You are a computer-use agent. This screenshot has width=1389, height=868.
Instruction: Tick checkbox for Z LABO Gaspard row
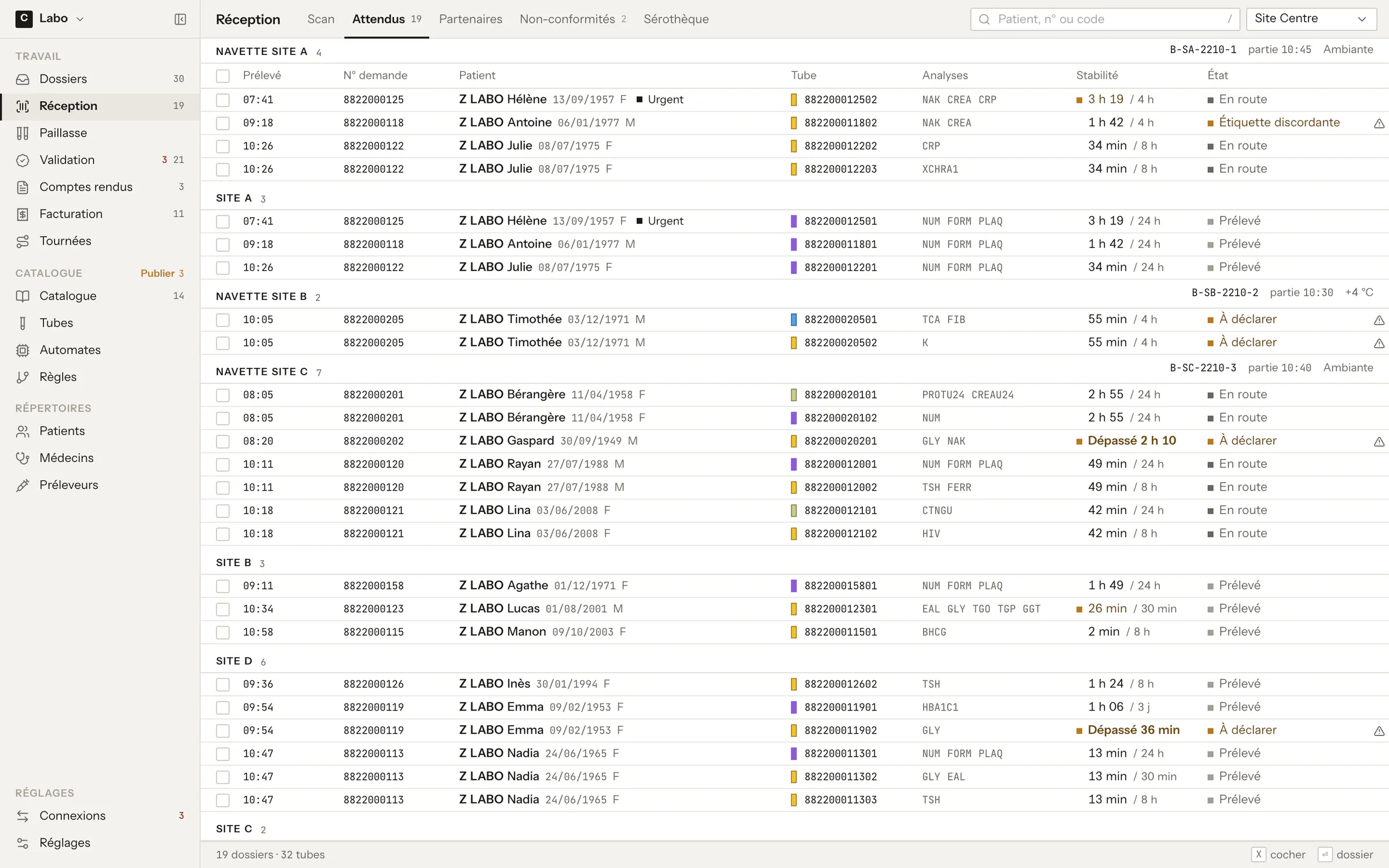coord(223,442)
